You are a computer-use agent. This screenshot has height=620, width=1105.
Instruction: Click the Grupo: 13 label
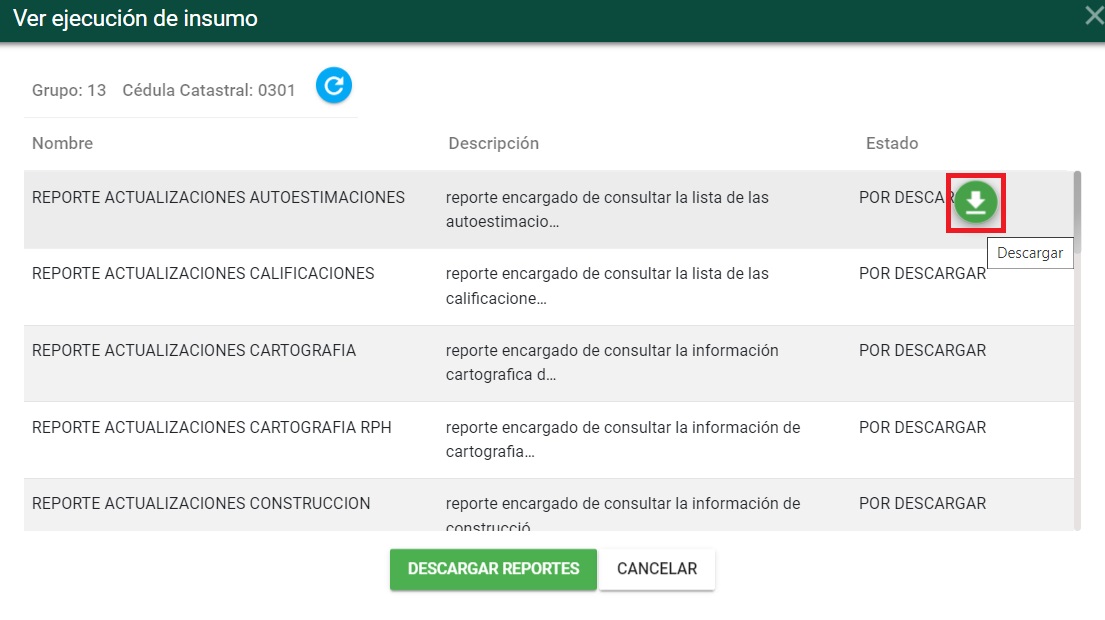69,90
